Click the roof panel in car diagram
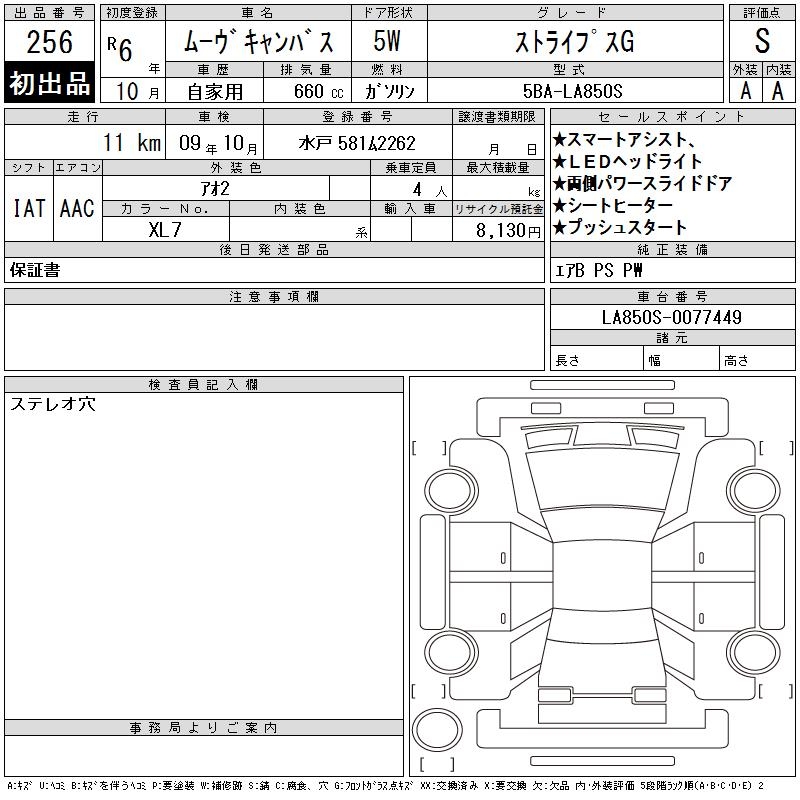 (602, 576)
